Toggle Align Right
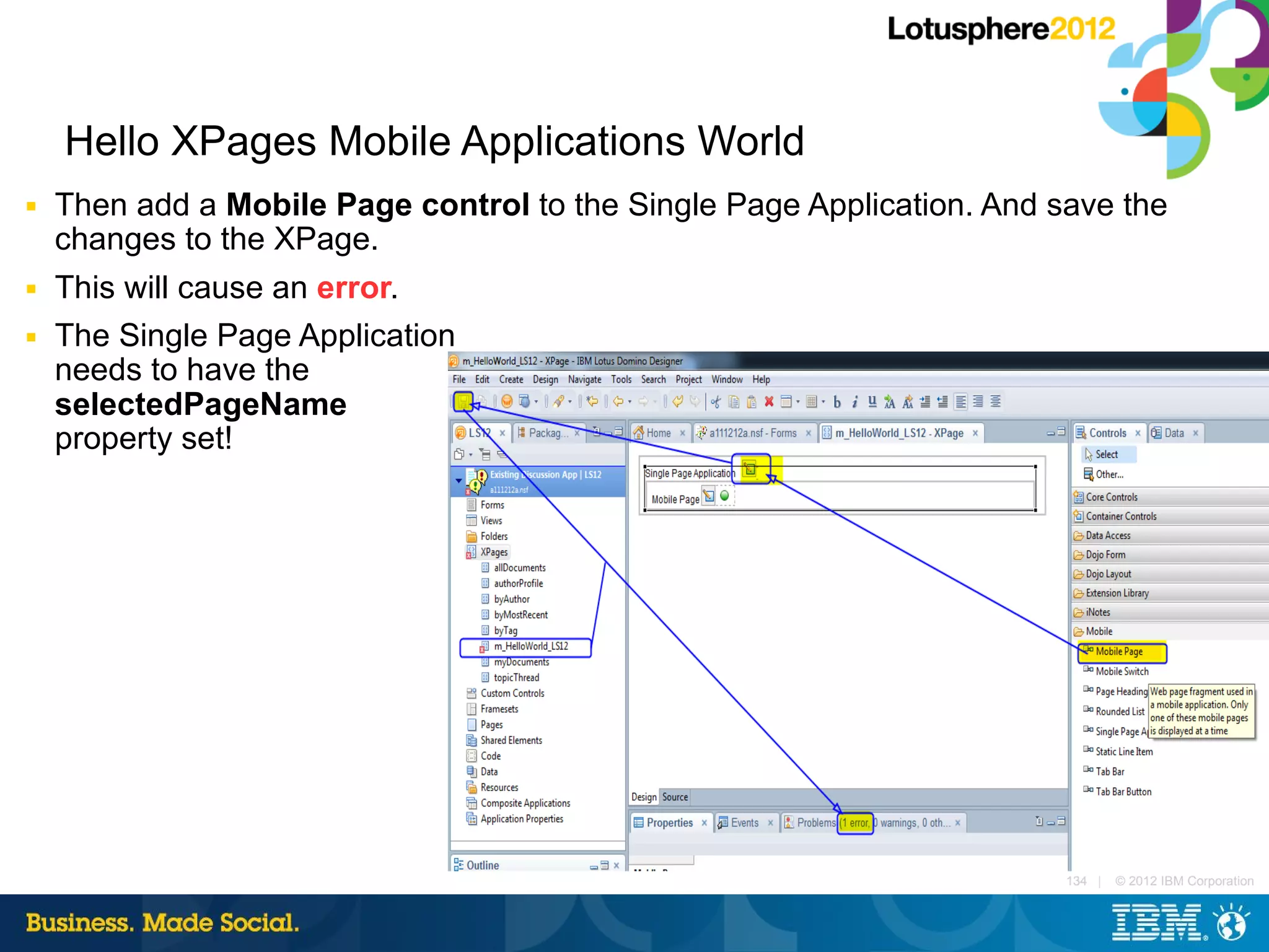The width and height of the screenshot is (1269, 952). point(978,402)
